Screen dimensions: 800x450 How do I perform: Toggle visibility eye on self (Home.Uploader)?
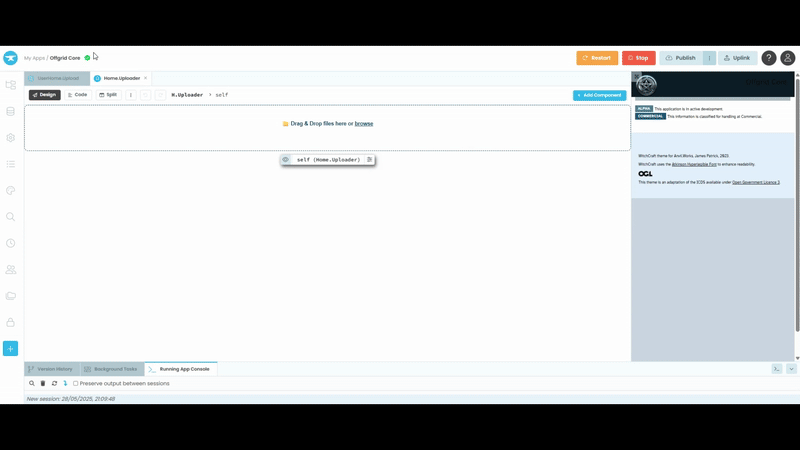(286, 160)
